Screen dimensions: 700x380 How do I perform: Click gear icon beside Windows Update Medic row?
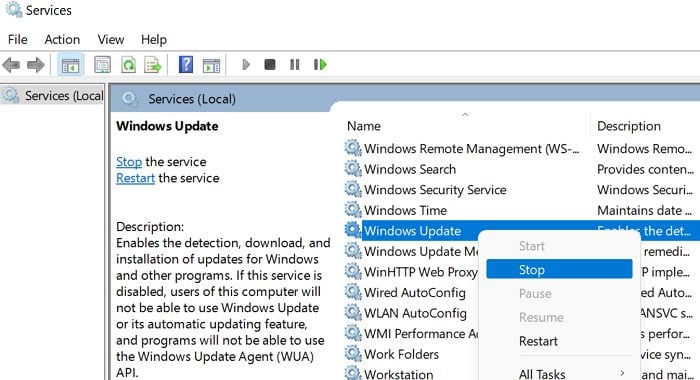tap(353, 251)
